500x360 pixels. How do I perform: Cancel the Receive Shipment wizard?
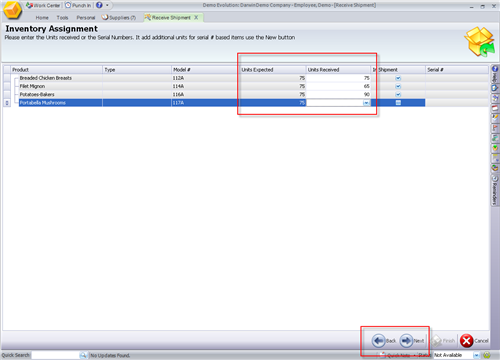point(474,341)
